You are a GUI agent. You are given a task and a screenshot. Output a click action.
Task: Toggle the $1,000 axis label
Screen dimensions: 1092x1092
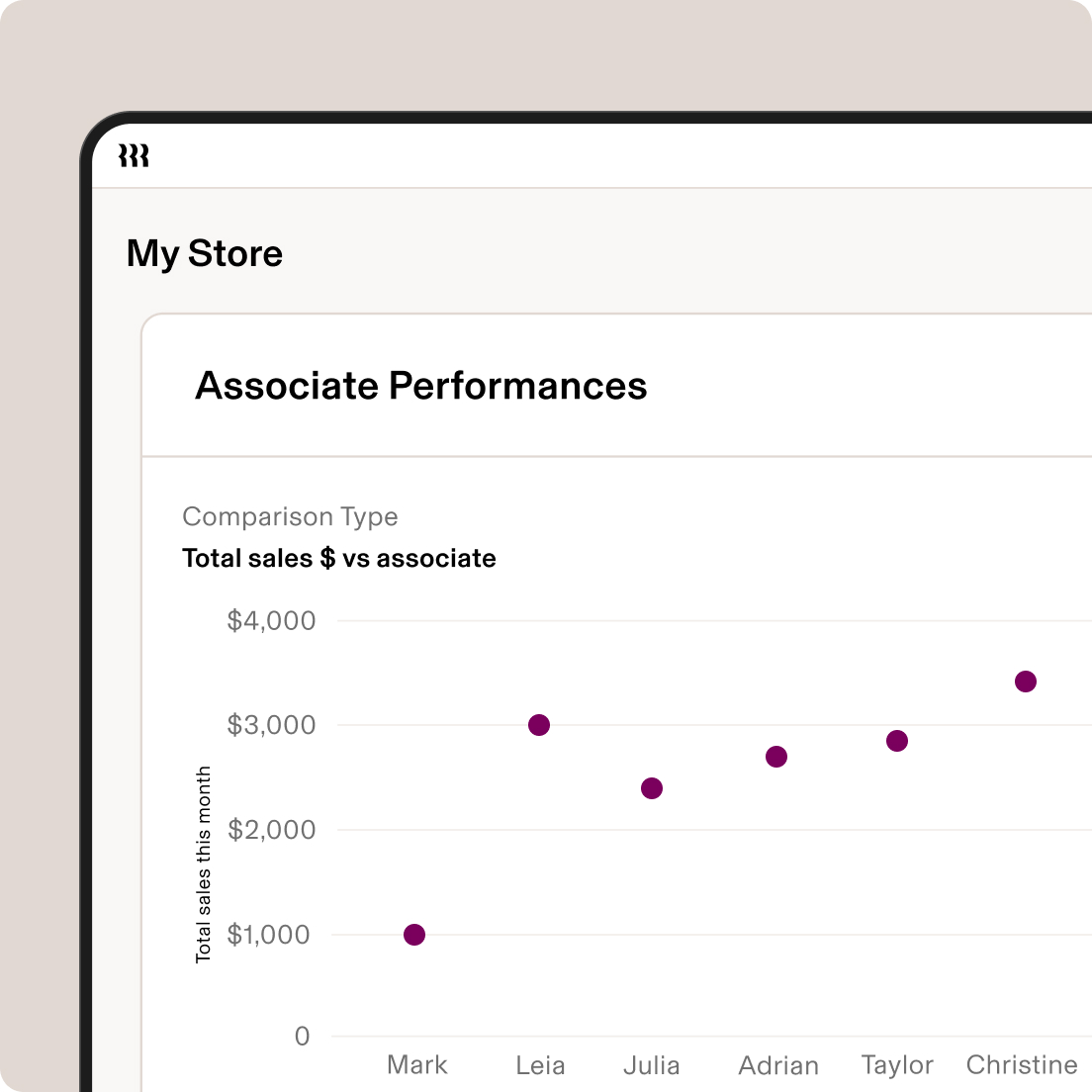point(271,934)
